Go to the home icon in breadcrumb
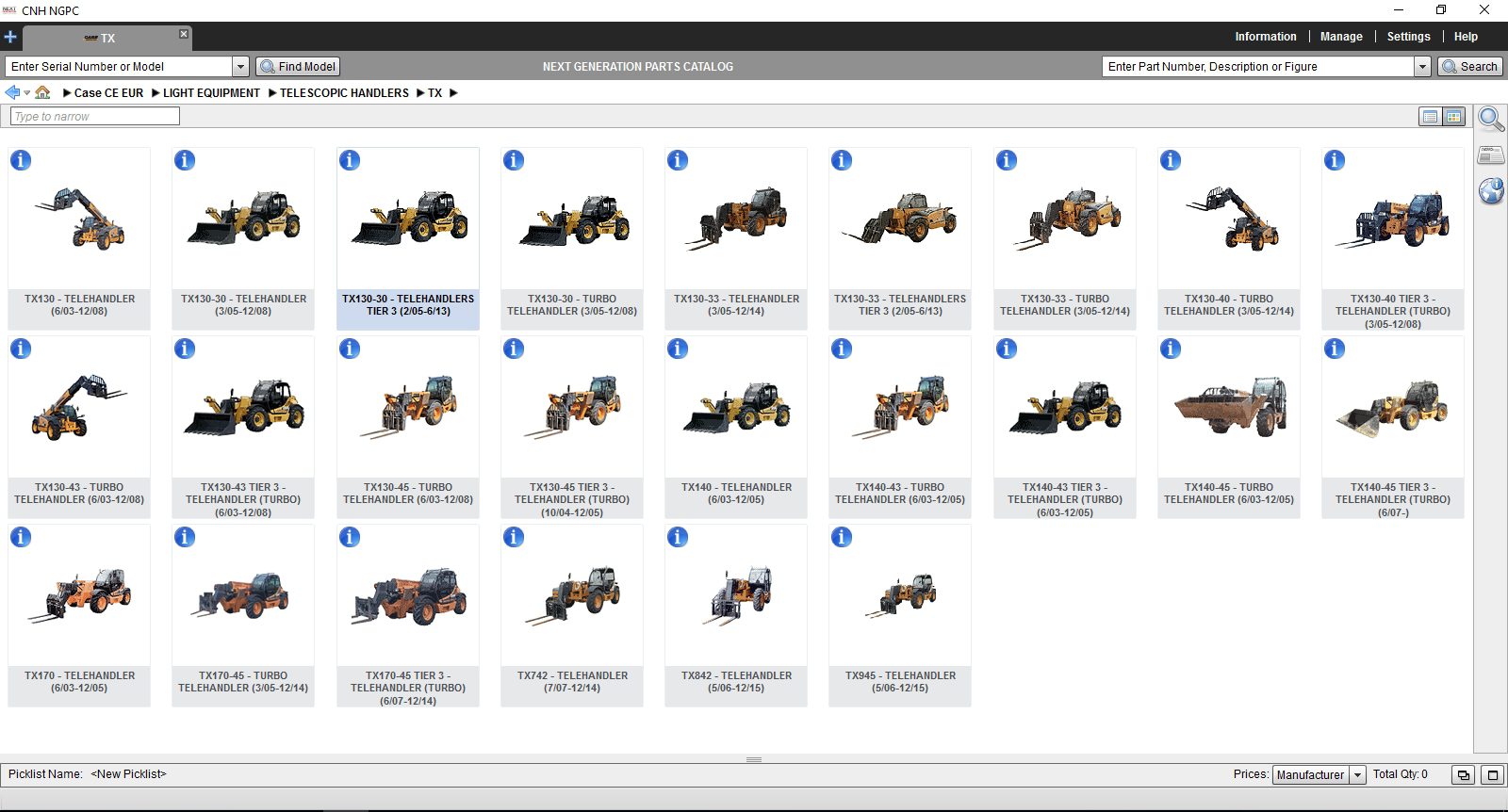This screenshot has height=812, width=1508. click(42, 92)
